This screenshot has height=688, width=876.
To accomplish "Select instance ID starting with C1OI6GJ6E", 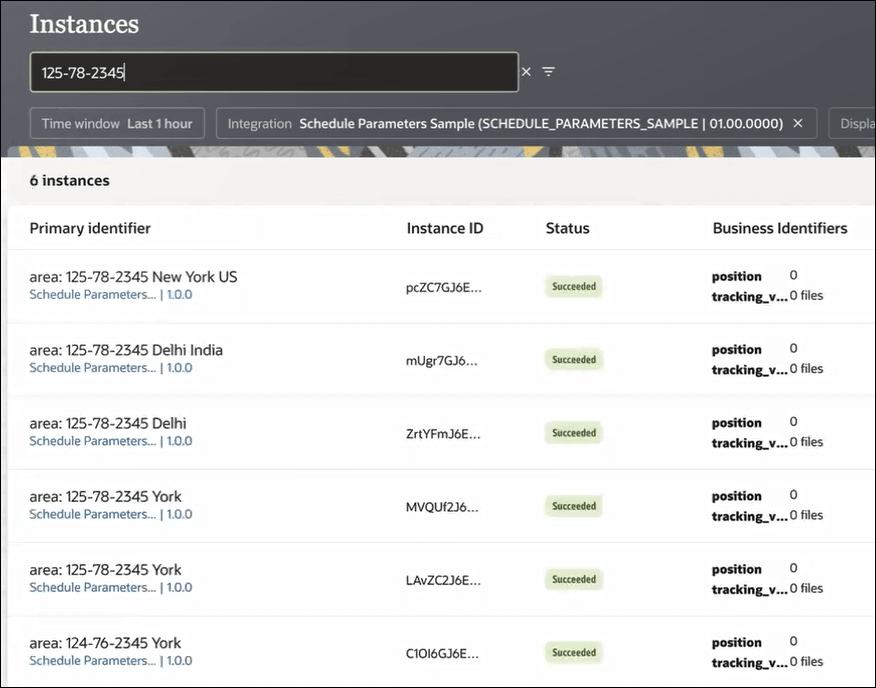I will (443, 653).
